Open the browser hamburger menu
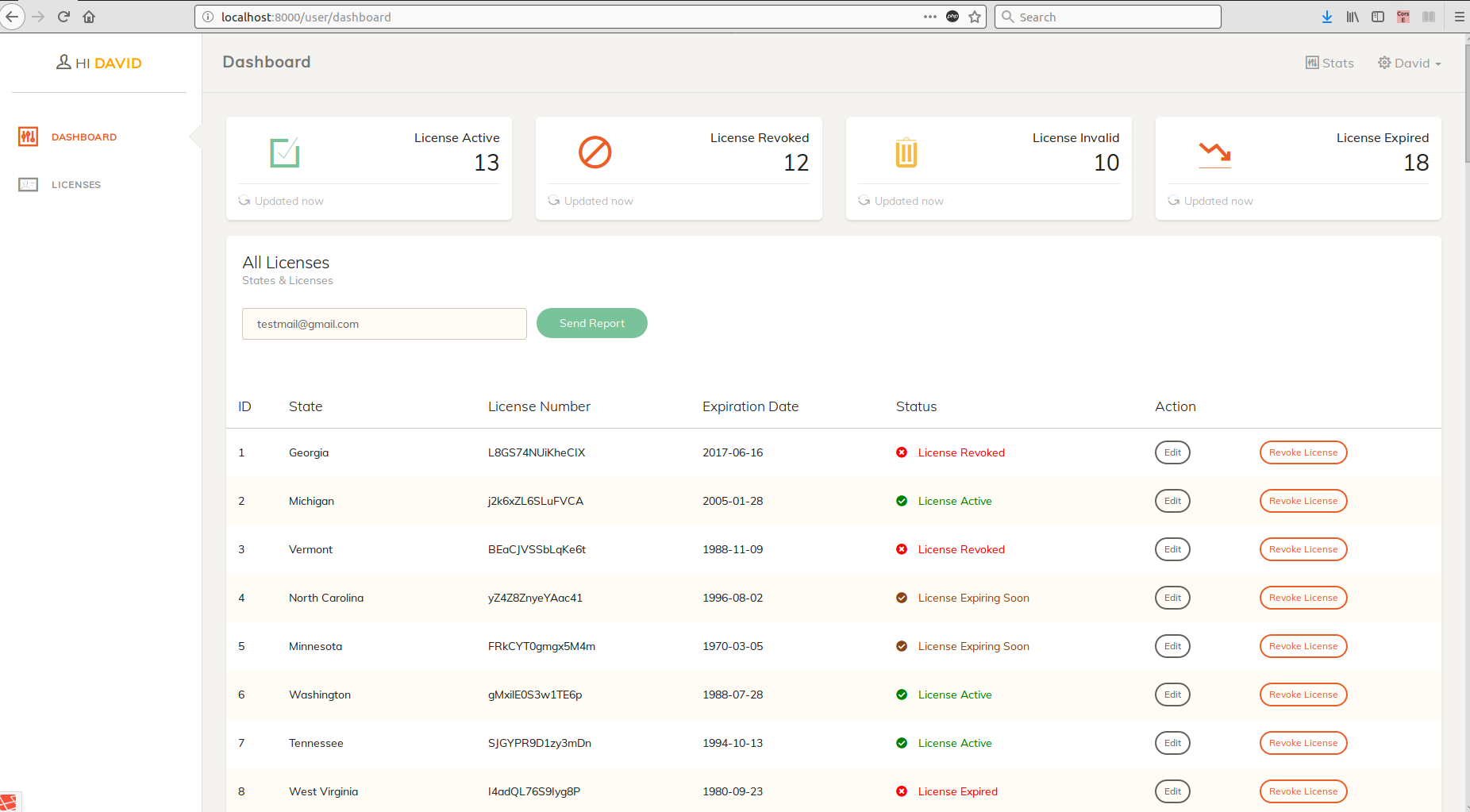The width and height of the screenshot is (1470, 812). (x=1459, y=17)
